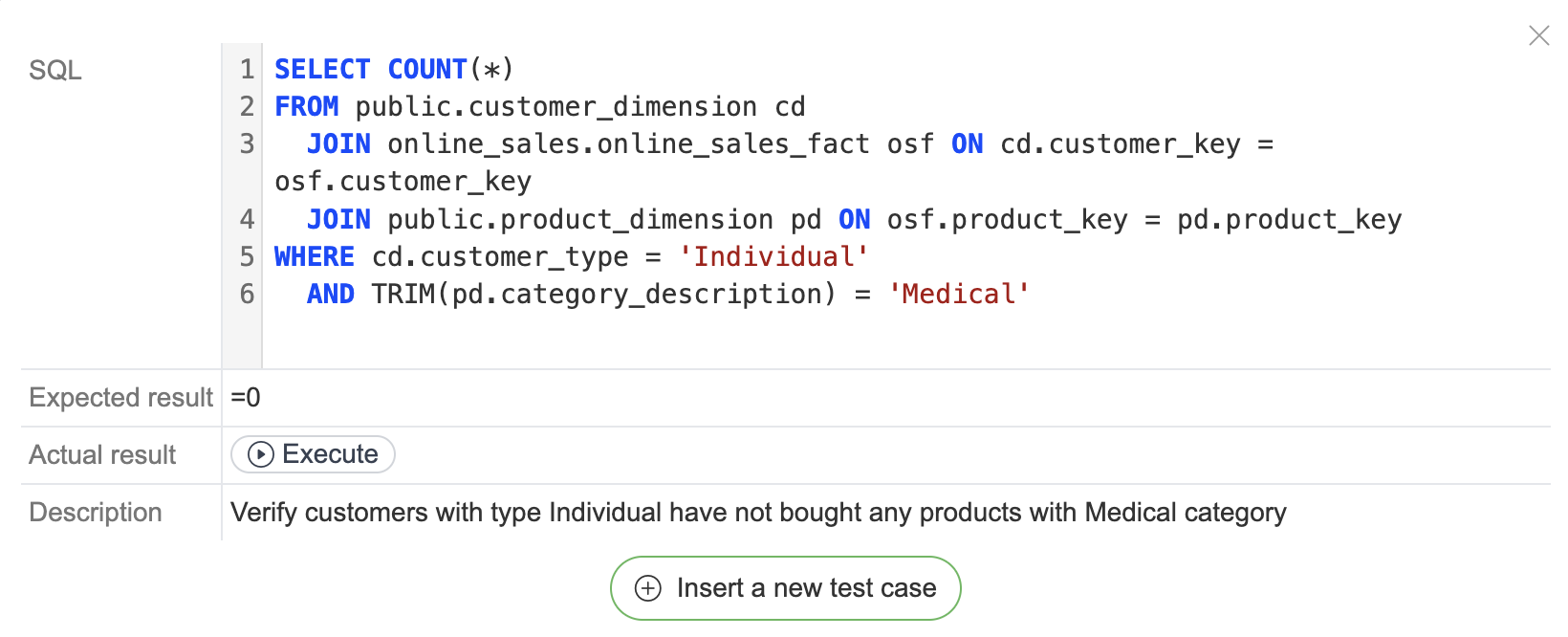Click the Execute button label
The height and width of the screenshot is (637, 1568).
[x=330, y=454]
